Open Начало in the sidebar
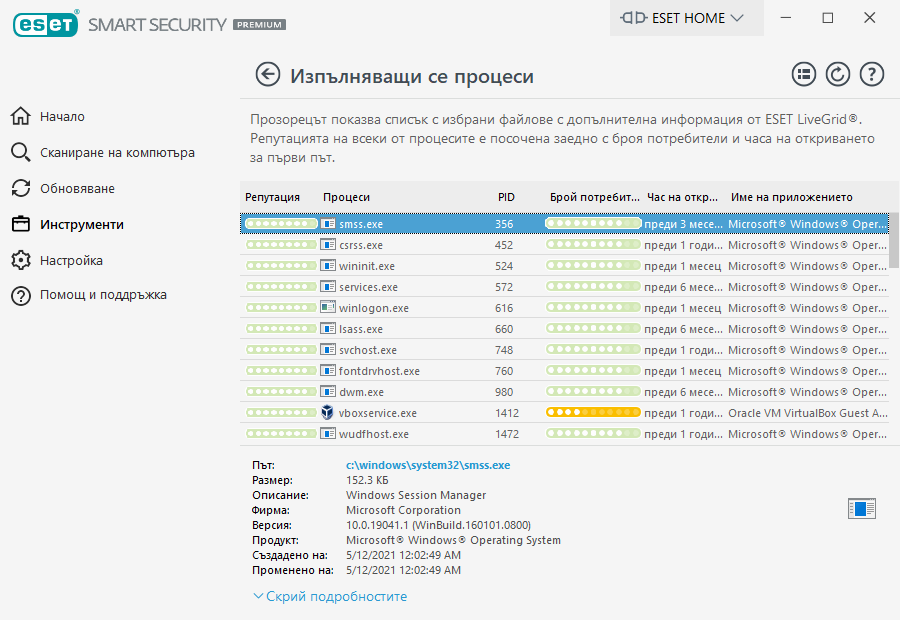This screenshot has width=900, height=620. [62, 117]
